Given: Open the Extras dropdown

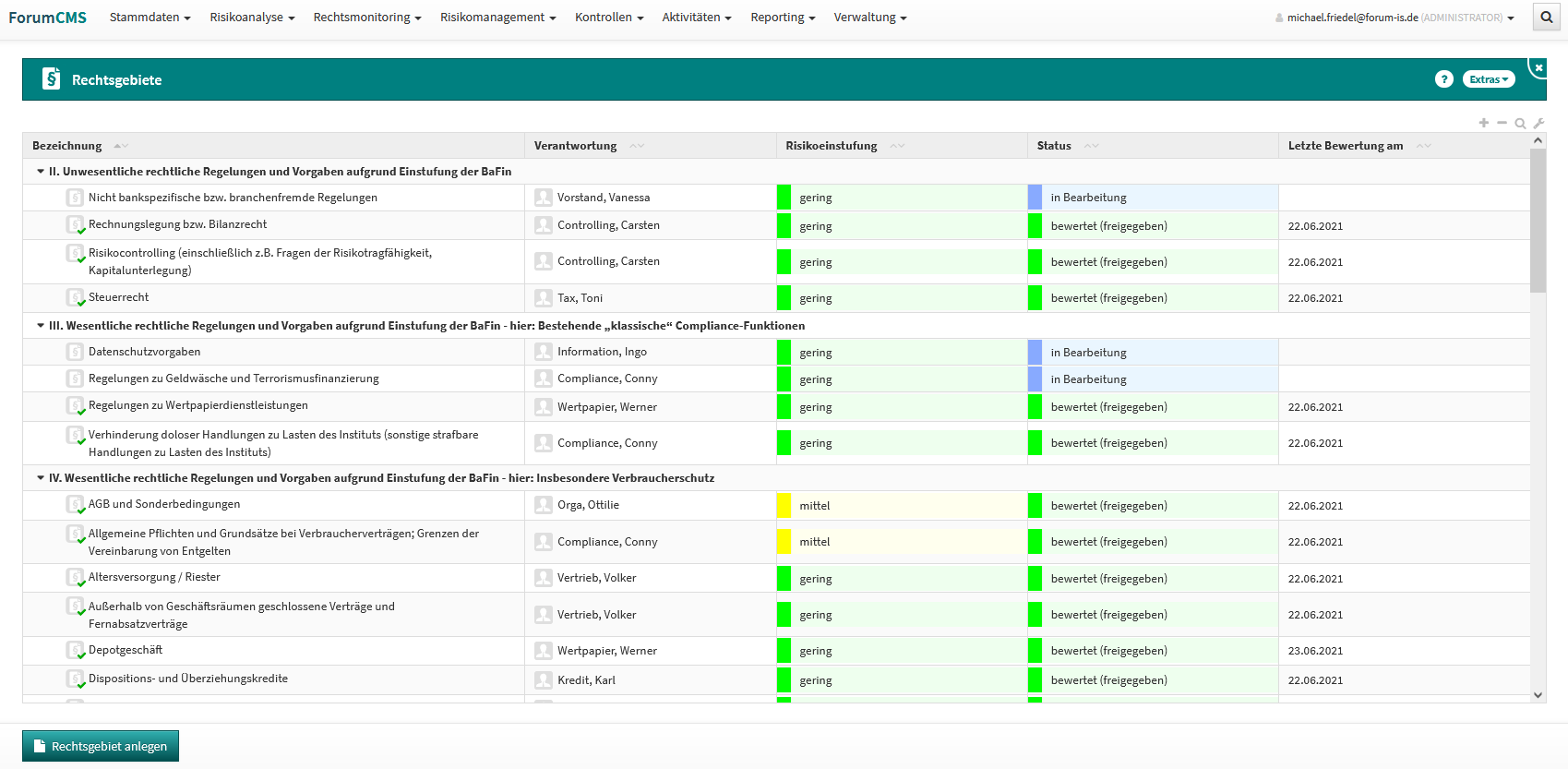Looking at the screenshot, I should tap(1488, 79).
